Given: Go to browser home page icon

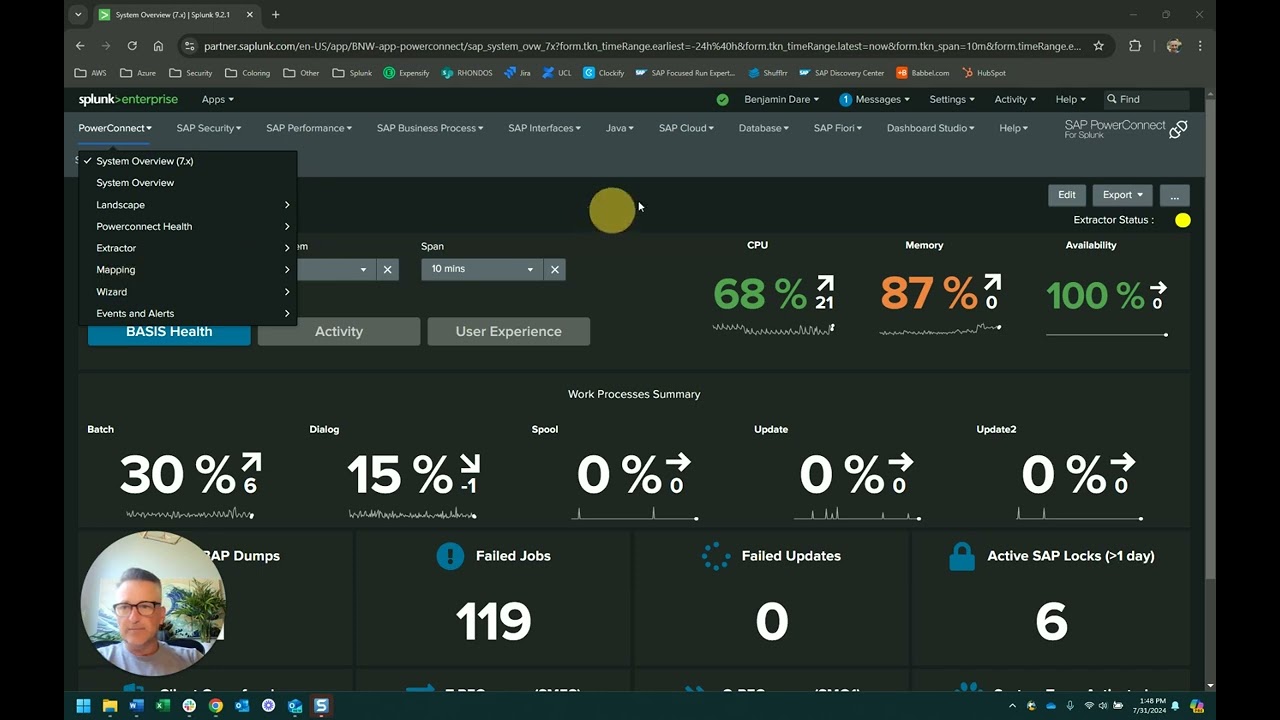Looking at the screenshot, I should pos(158,46).
